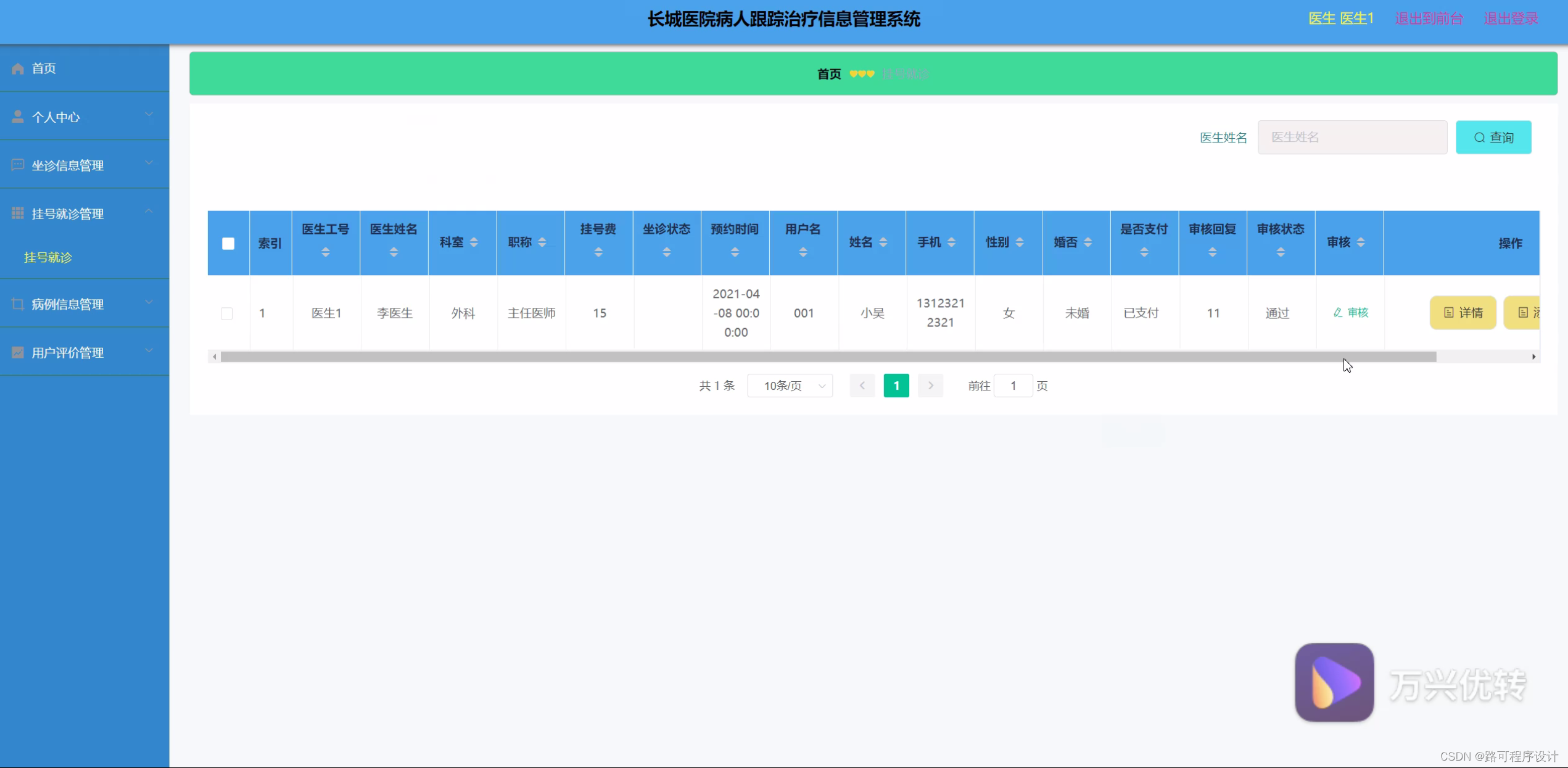Click the crop icon for 病例信息管理
Image resolution: width=1568 pixels, height=768 pixels.
(x=18, y=304)
